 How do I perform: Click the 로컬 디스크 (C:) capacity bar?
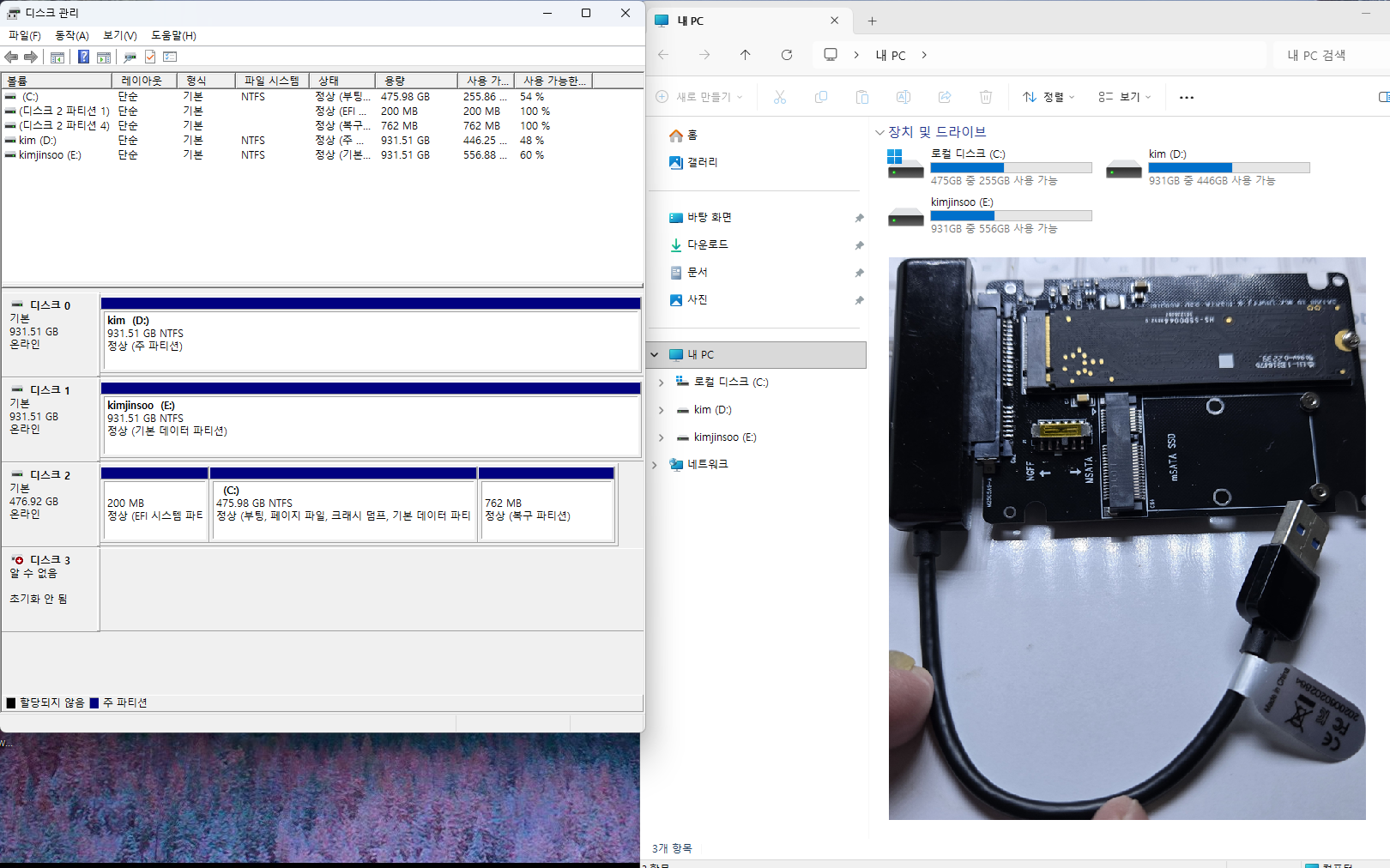click(1011, 168)
